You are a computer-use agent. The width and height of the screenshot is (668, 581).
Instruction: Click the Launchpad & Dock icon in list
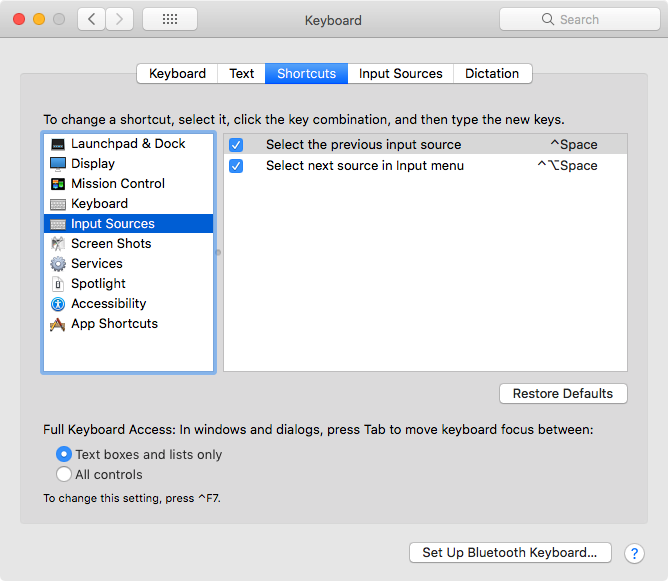tap(58, 144)
